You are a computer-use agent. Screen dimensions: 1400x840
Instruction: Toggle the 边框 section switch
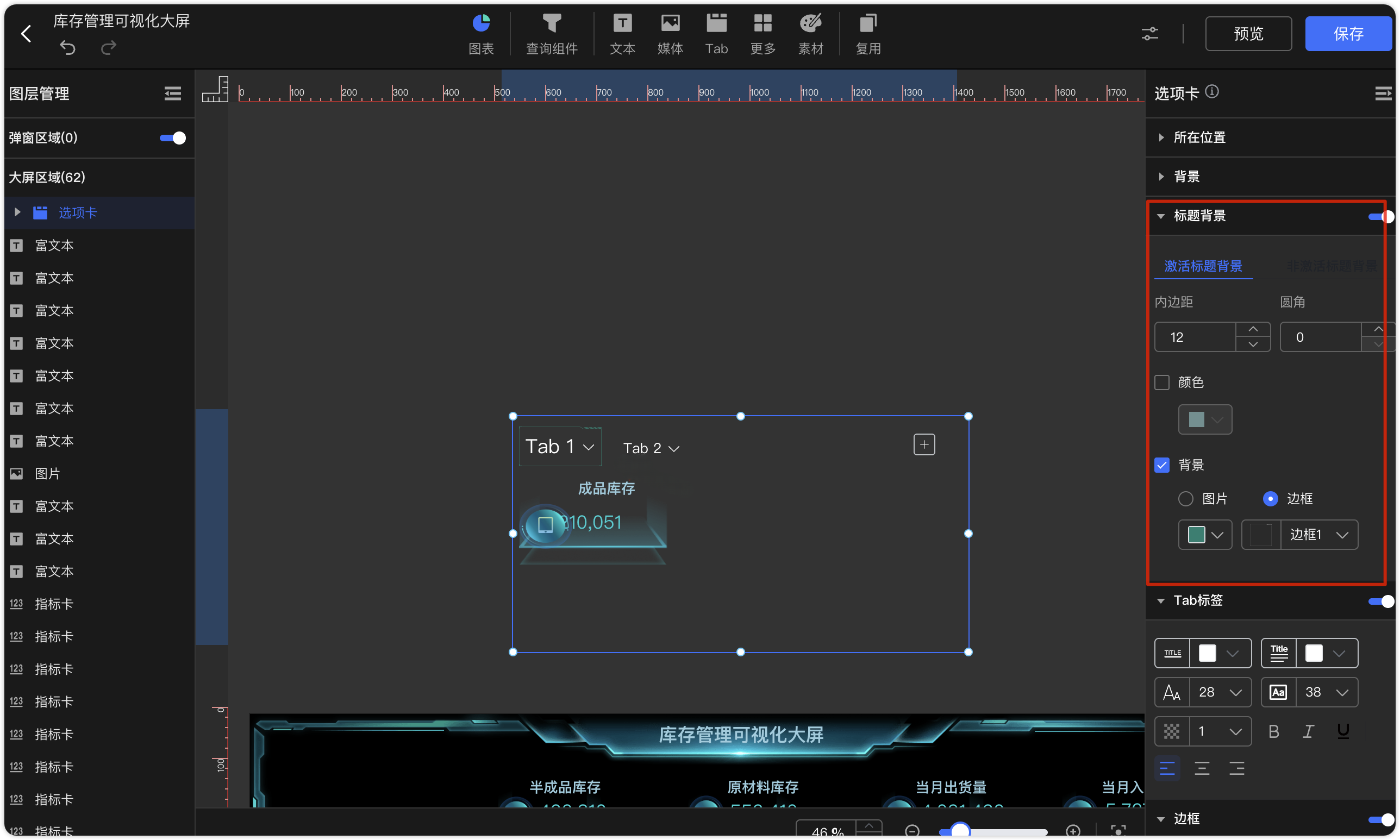tap(1381, 819)
